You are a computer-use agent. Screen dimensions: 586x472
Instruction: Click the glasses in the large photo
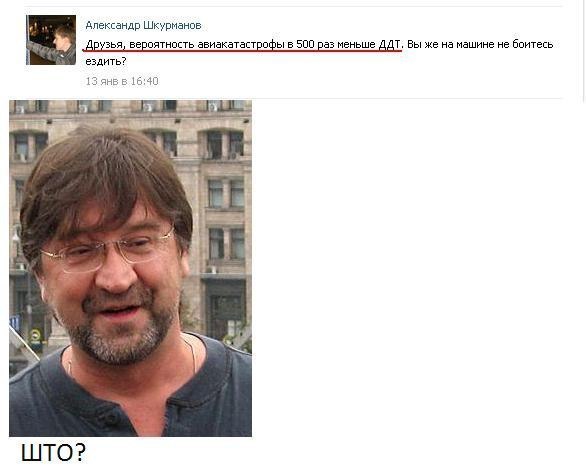tap(108, 249)
